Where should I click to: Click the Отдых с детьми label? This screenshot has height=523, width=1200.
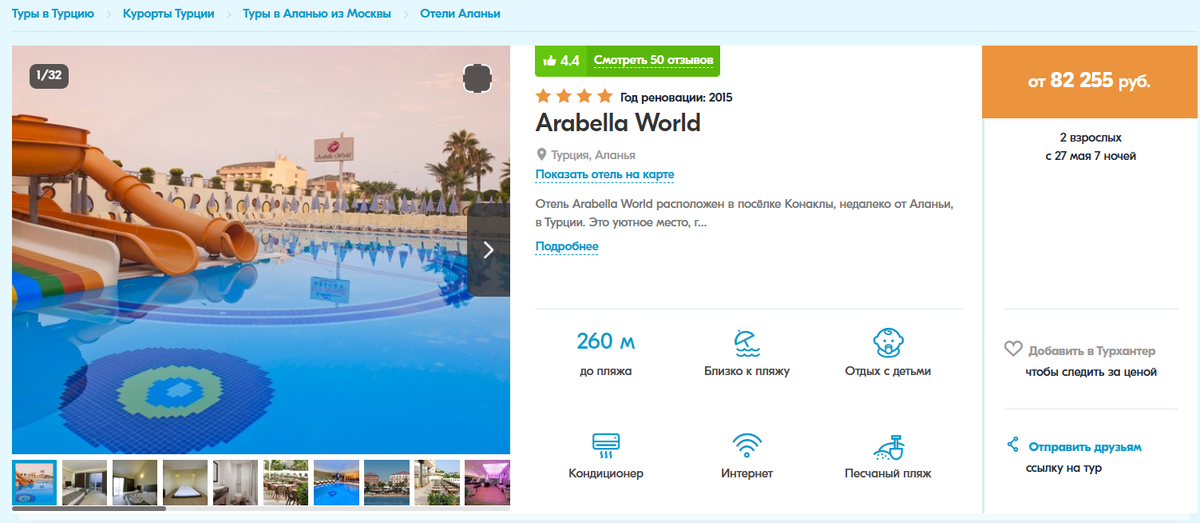tap(888, 371)
